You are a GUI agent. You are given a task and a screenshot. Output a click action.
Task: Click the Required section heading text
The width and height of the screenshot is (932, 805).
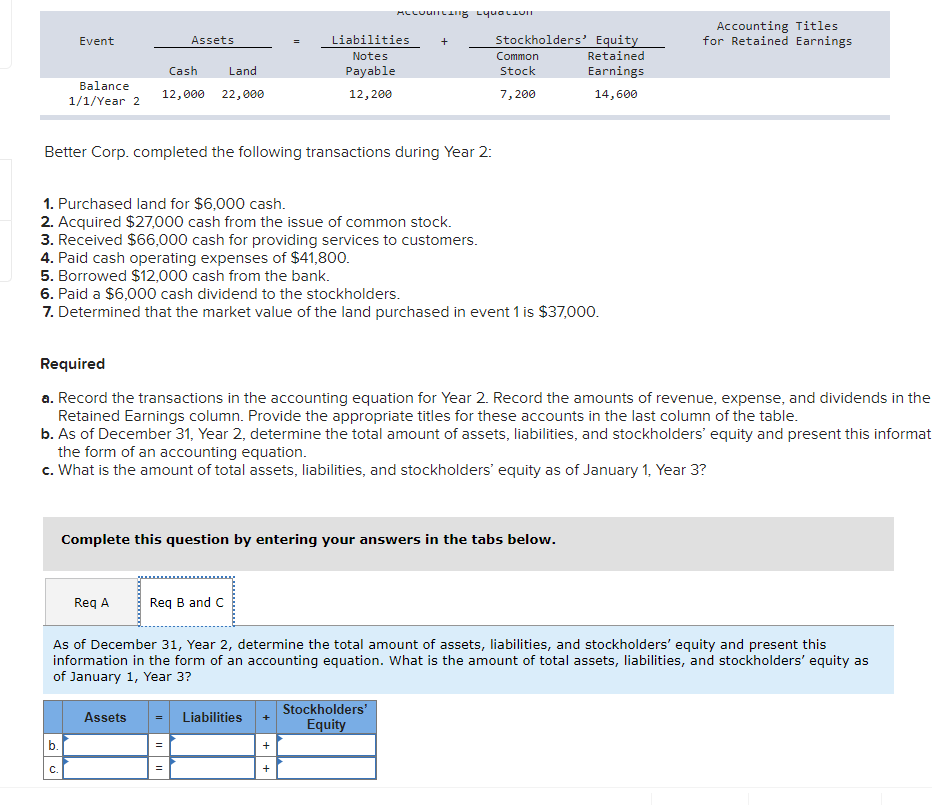coord(71,363)
